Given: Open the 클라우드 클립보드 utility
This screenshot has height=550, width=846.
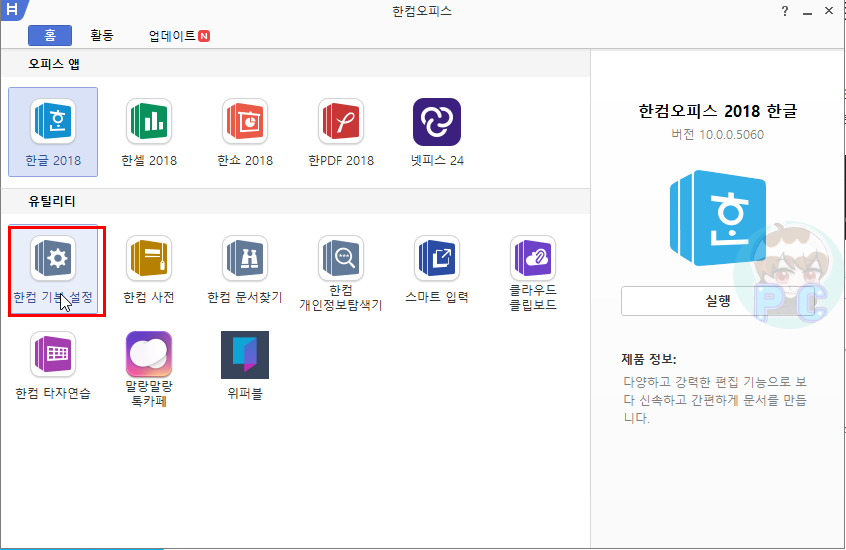Looking at the screenshot, I should [x=533, y=273].
